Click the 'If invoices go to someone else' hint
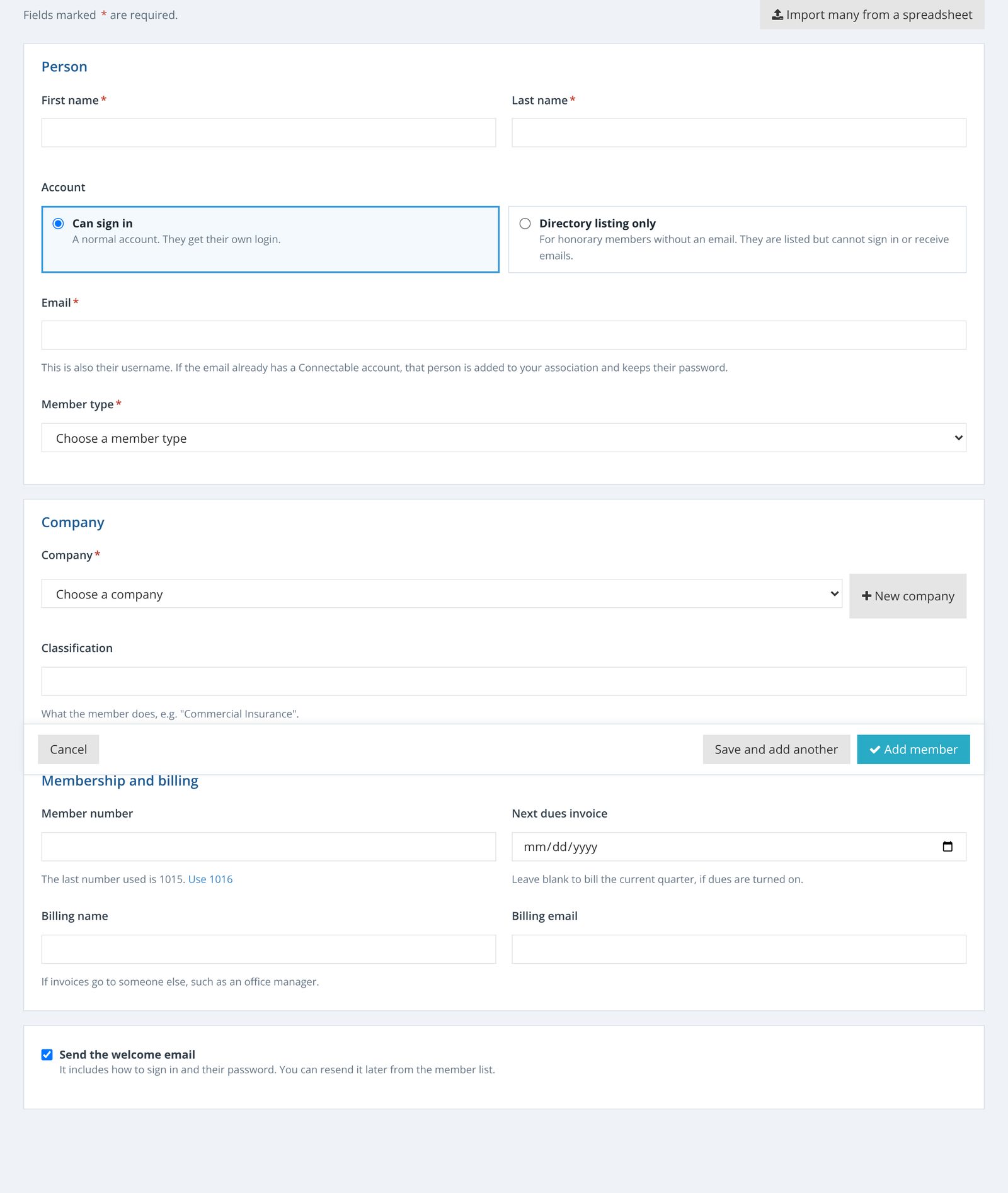This screenshot has height=1193, width=1008. coord(180,982)
